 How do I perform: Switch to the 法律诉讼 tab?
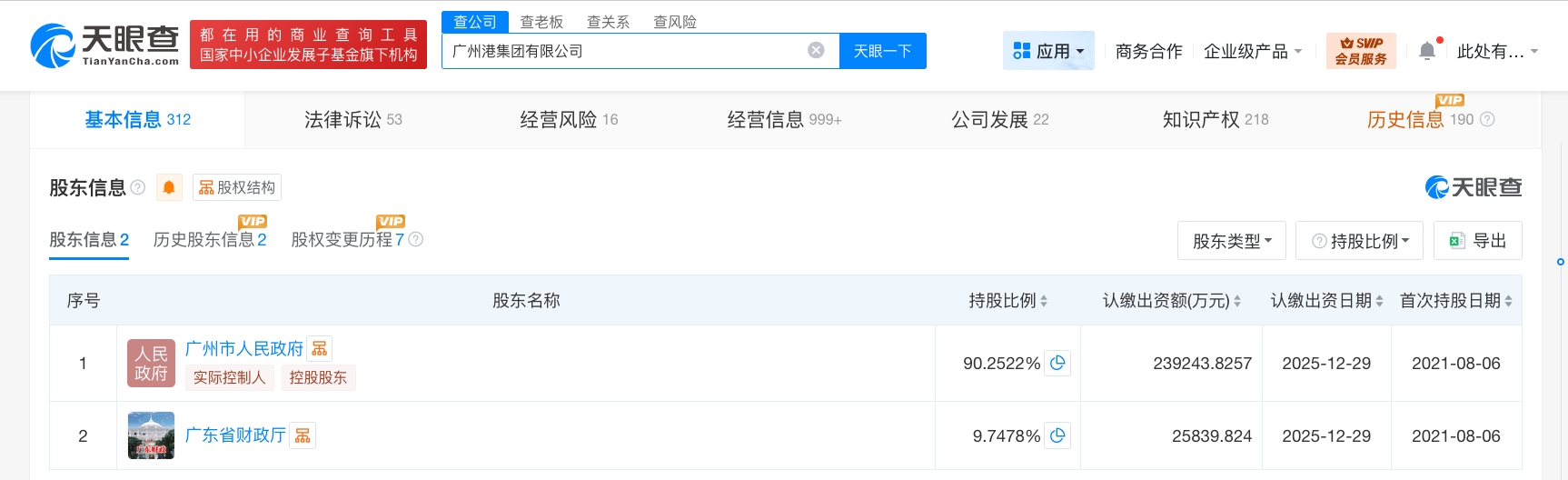(x=352, y=120)
